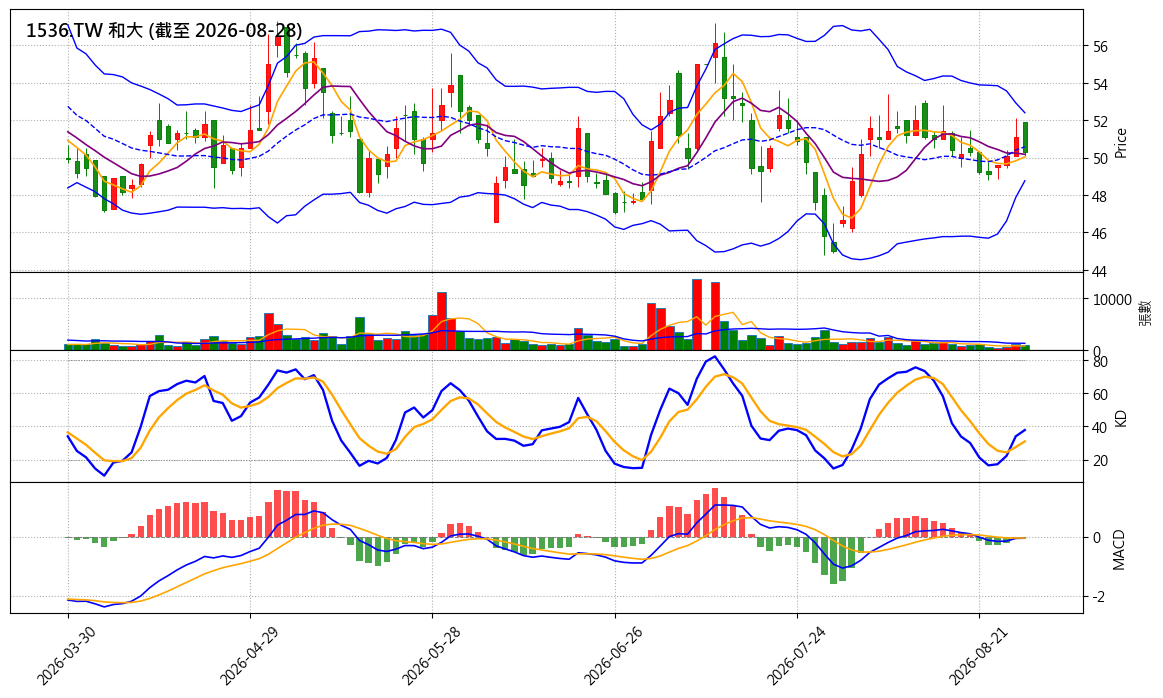
Task: Click the price tick value 44
Action: click(1100, 272)
